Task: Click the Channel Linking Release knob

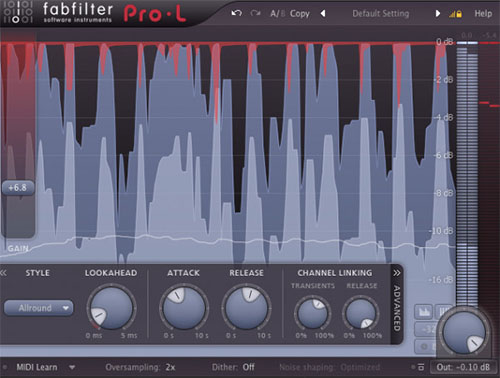Action: coord(361,313)
